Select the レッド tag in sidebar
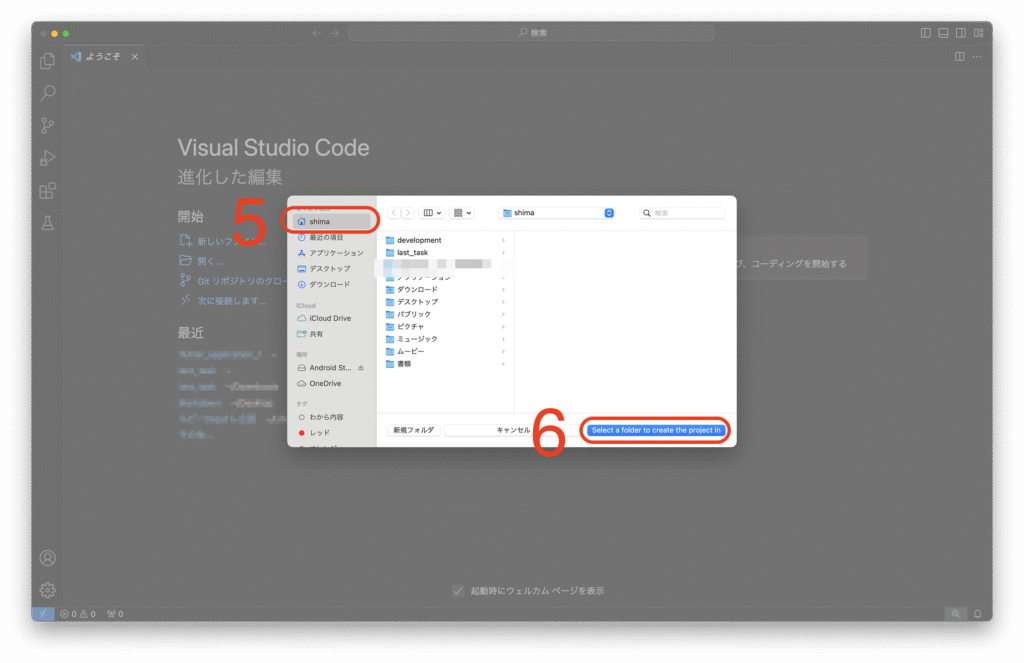1024x663 pixels. [332, 432]
